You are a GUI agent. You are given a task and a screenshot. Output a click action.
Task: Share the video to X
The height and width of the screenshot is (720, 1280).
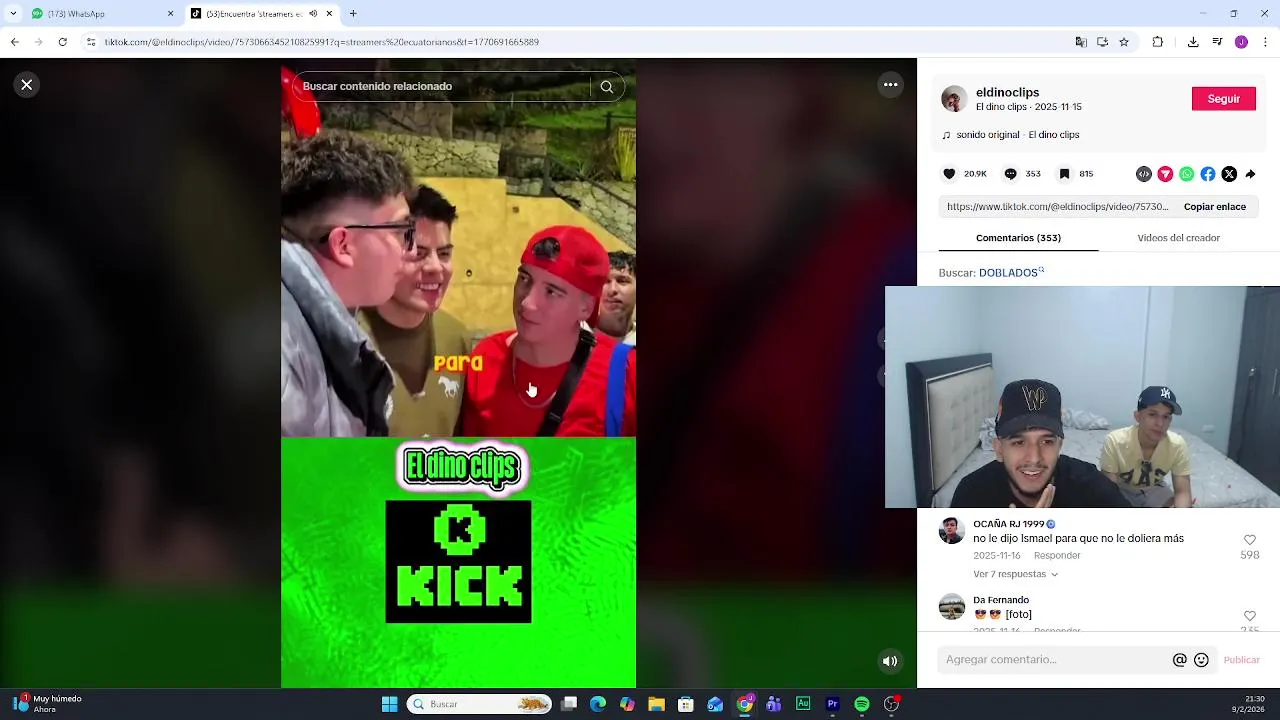[1229, 174]
